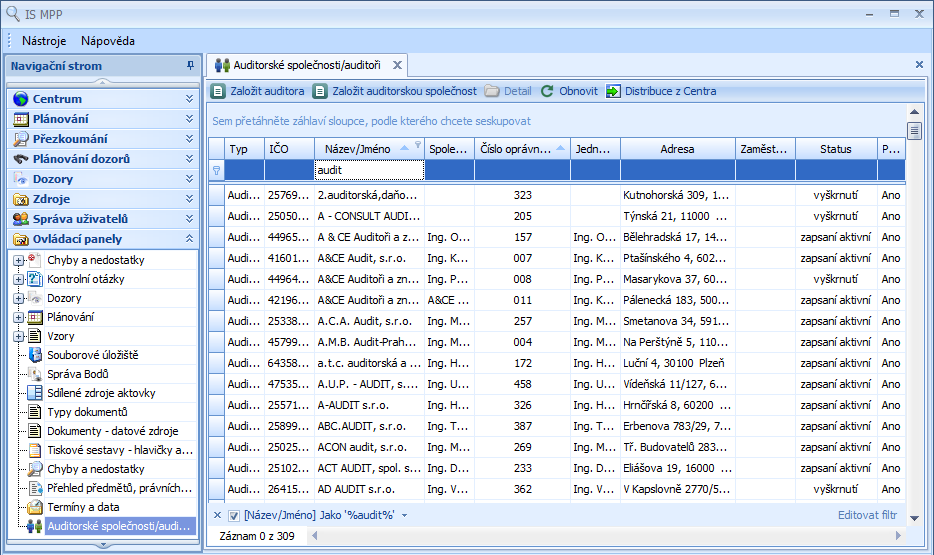Select the Auditorské společnosti/auditoři tab
Viewport: 934px width, 555px height.
(307, 65)
